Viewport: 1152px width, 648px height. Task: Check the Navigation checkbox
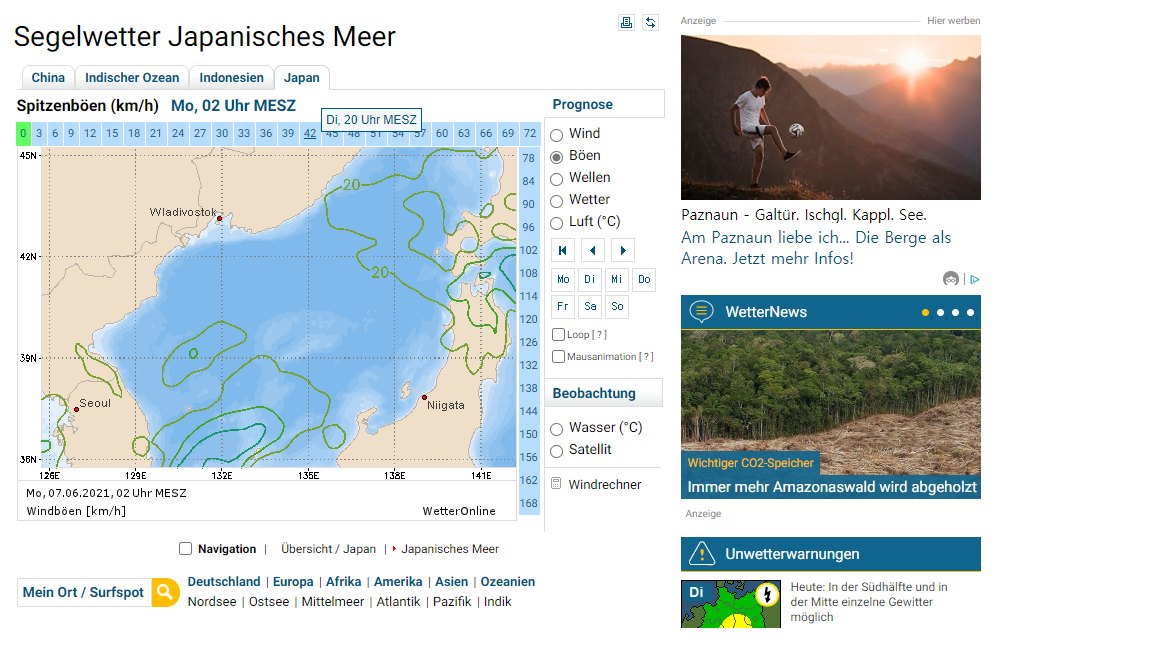tap(185, 548)
